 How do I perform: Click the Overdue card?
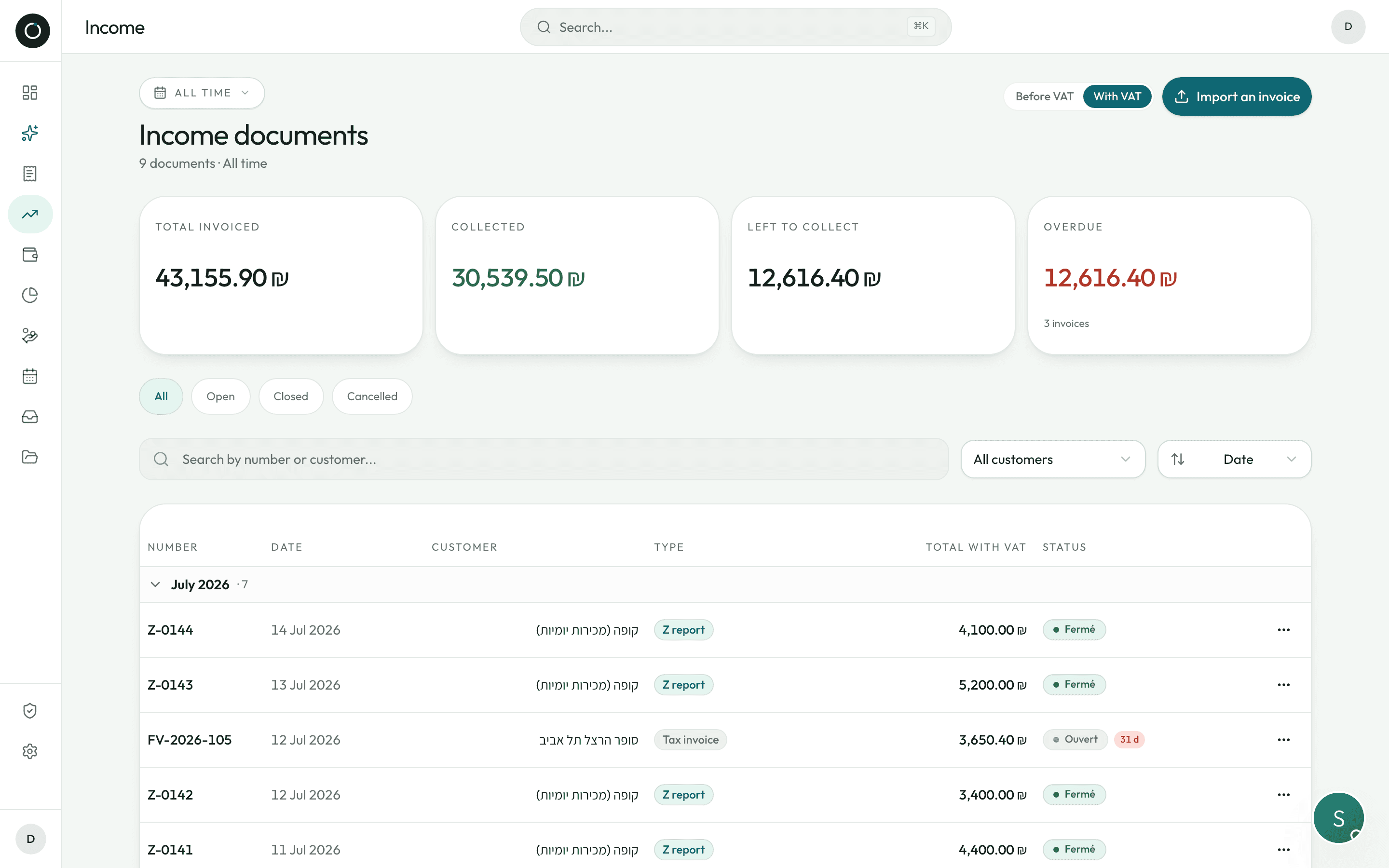(x=1169, y=275)
